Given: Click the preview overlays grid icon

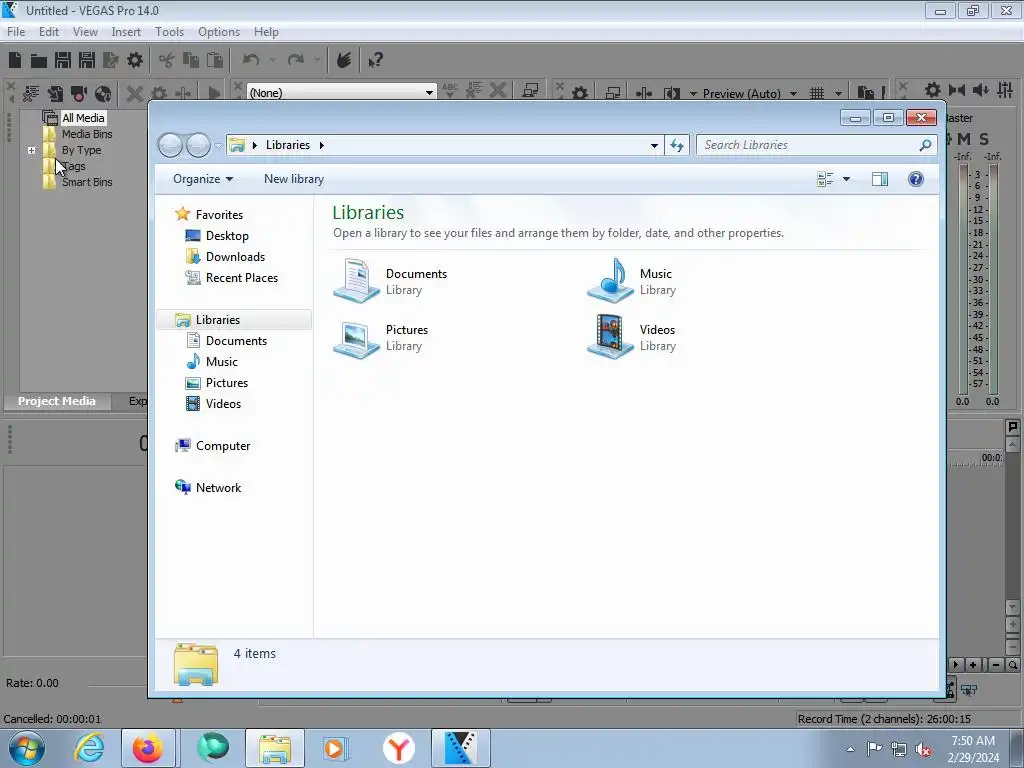Looking at the screenshot, I should pyautogui.click(x=817, y=93).
